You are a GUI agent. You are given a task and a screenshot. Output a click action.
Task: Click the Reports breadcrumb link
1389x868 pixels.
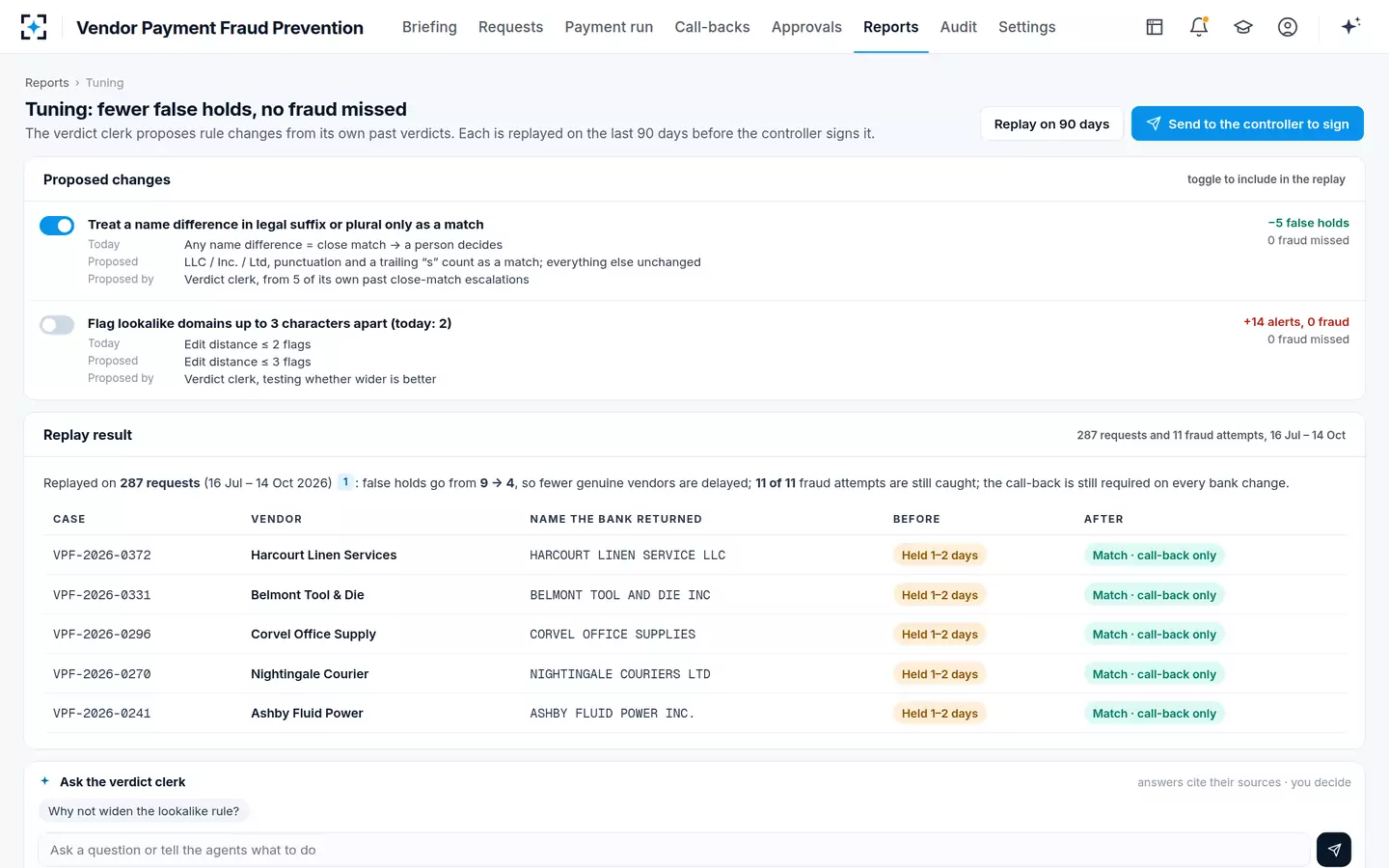(47, 83)
